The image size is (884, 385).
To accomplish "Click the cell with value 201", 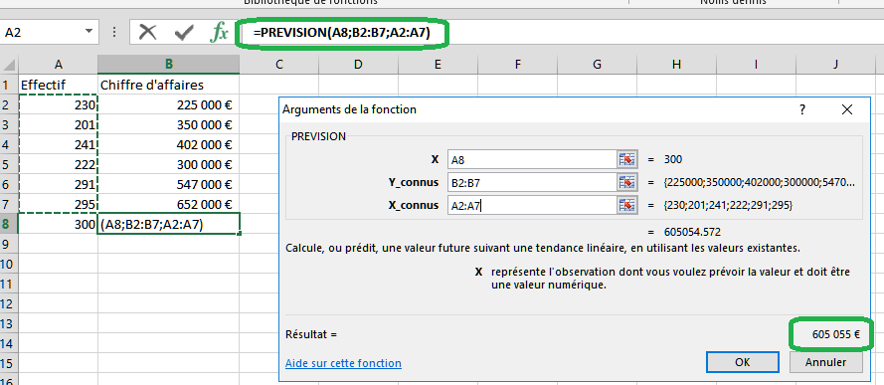I will click(58, 125).
